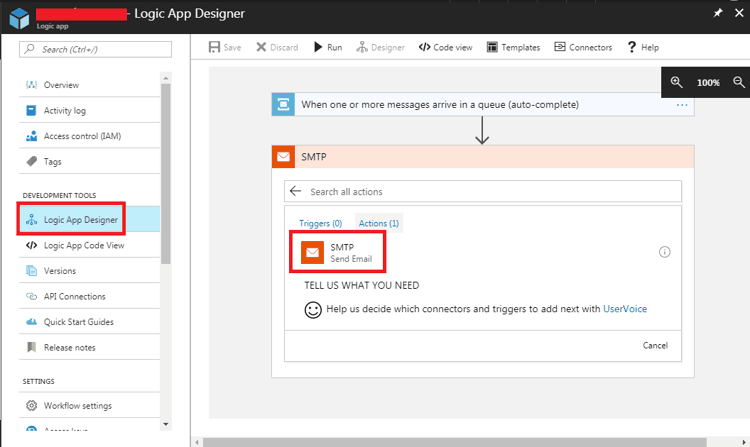
Task: Click the queue trigger step icon
Action: point(283,104)
